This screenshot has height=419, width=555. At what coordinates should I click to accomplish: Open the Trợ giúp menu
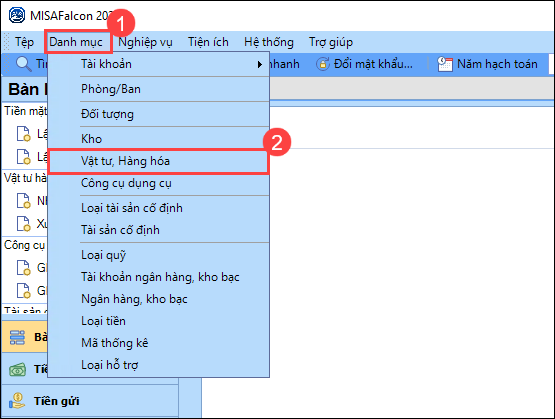[331, 42]
